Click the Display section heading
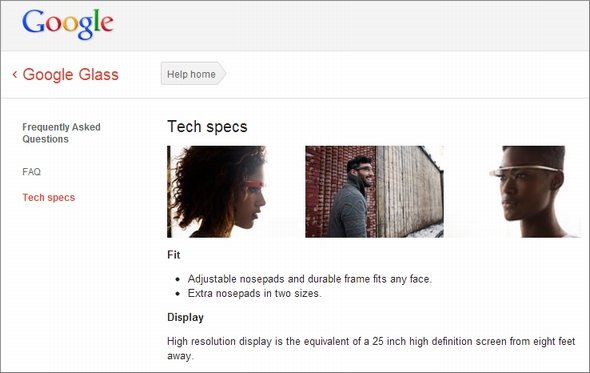The image size is (590, 373). [x=186, y=317]
